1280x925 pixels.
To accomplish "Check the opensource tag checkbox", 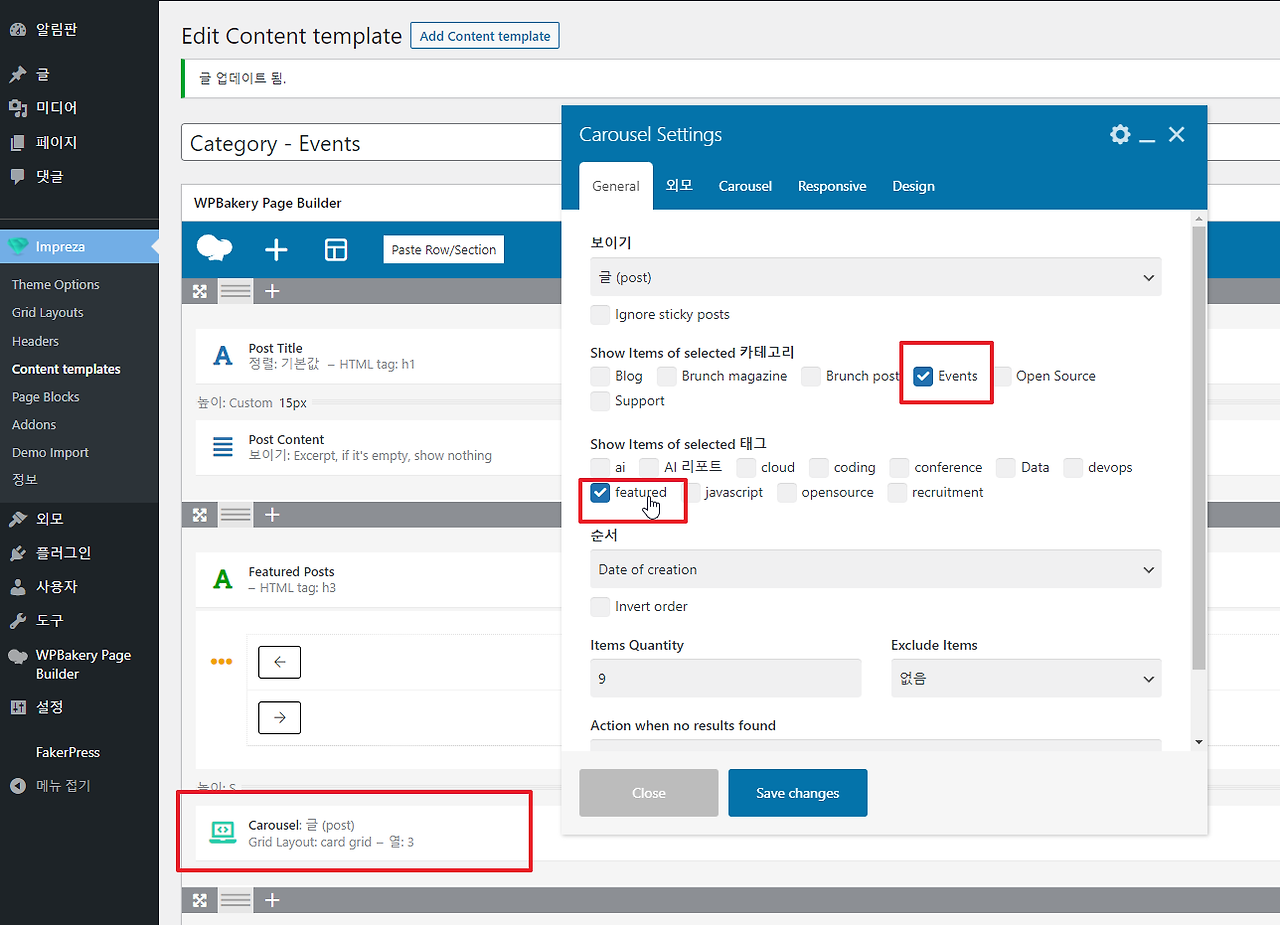I will click(787, 492).
